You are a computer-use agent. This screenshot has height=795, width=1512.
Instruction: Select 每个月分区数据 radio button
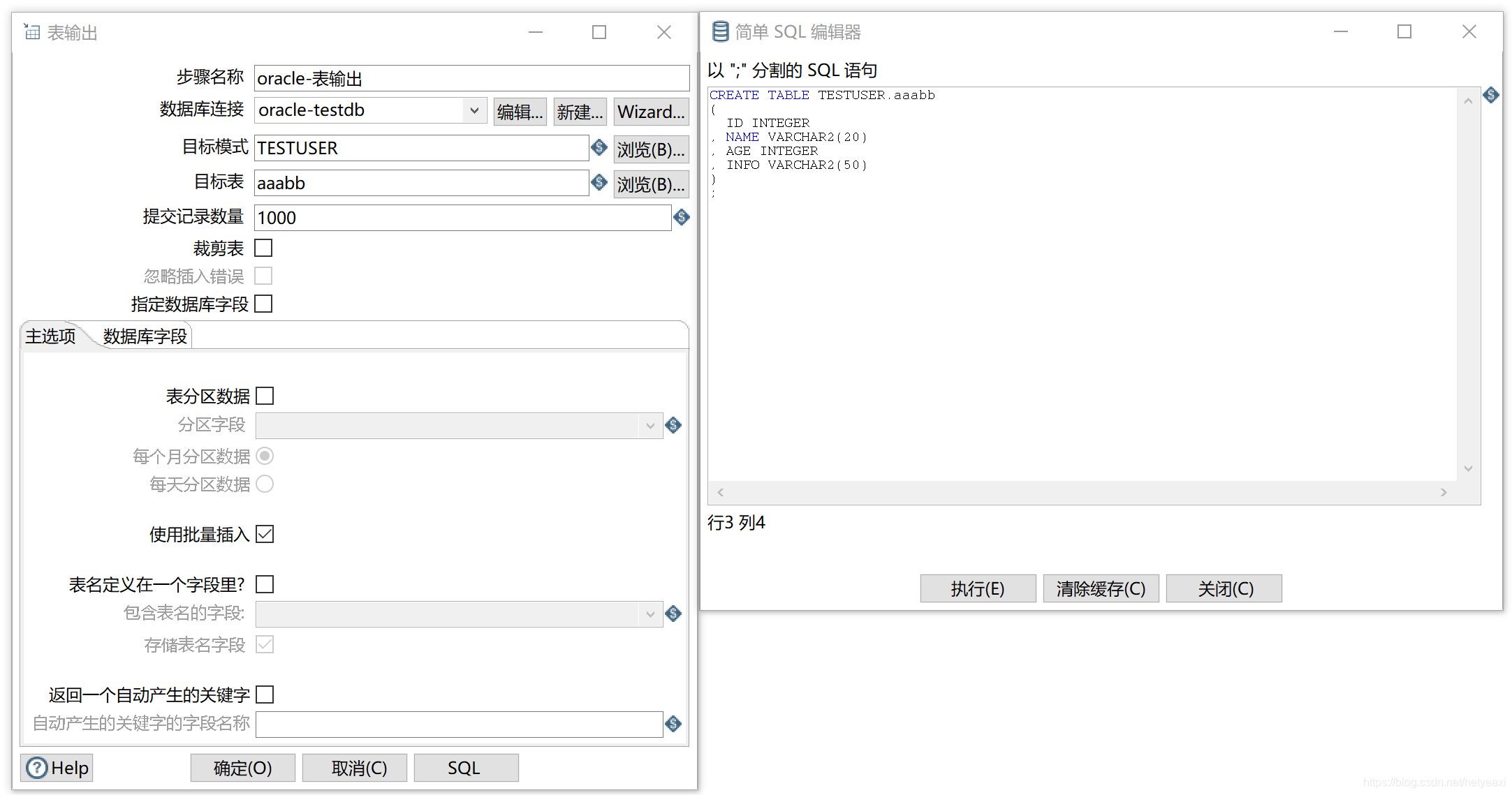(265, 456)
